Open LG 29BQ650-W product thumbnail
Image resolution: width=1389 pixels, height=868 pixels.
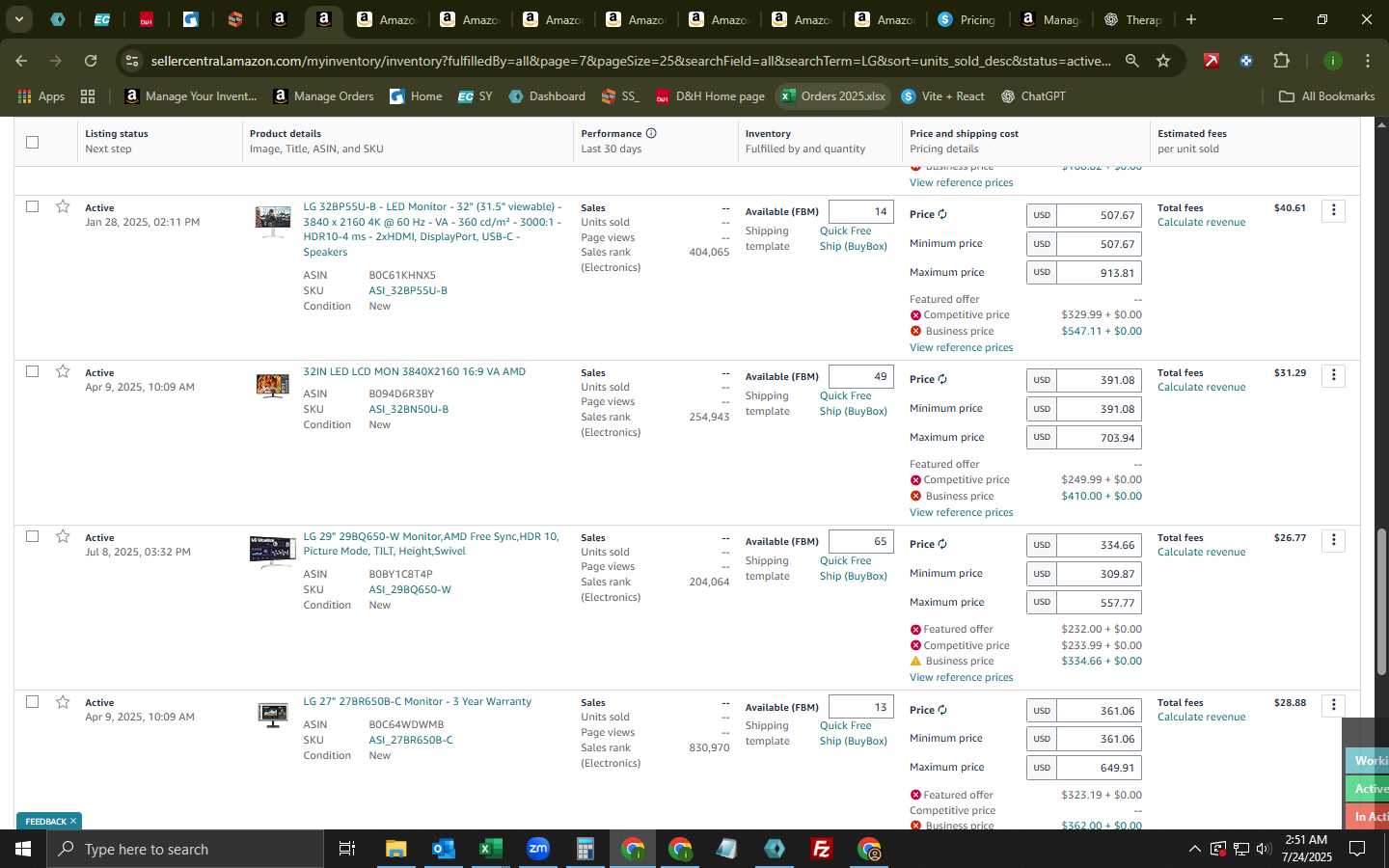pos(272,552)
